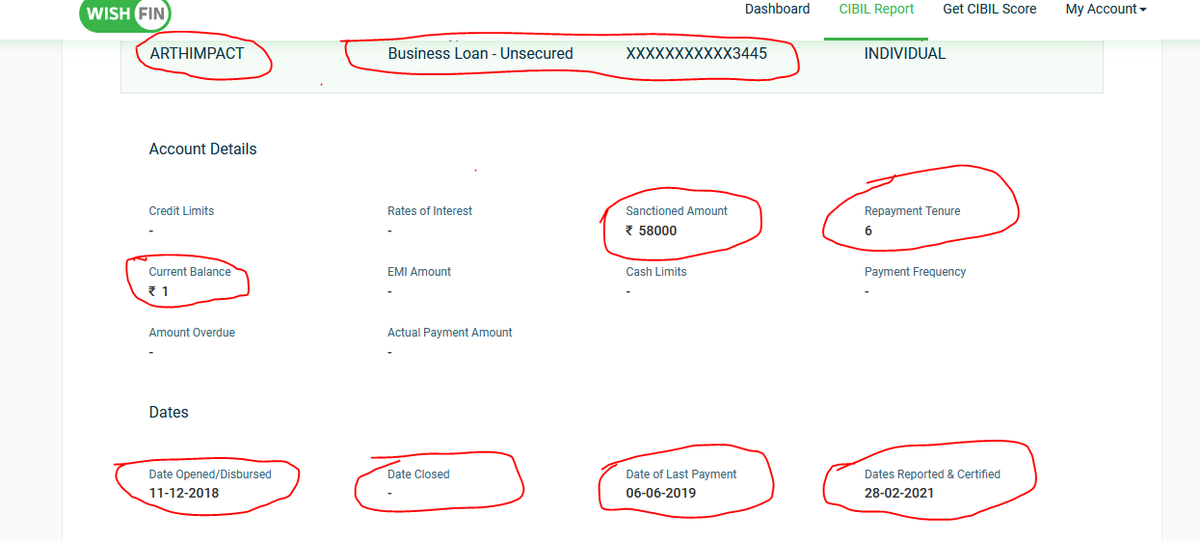This screenshot has width=1200, height=541.
Task: Click the Date Opened/Disbursed label
Action: [x=210, y=475]
